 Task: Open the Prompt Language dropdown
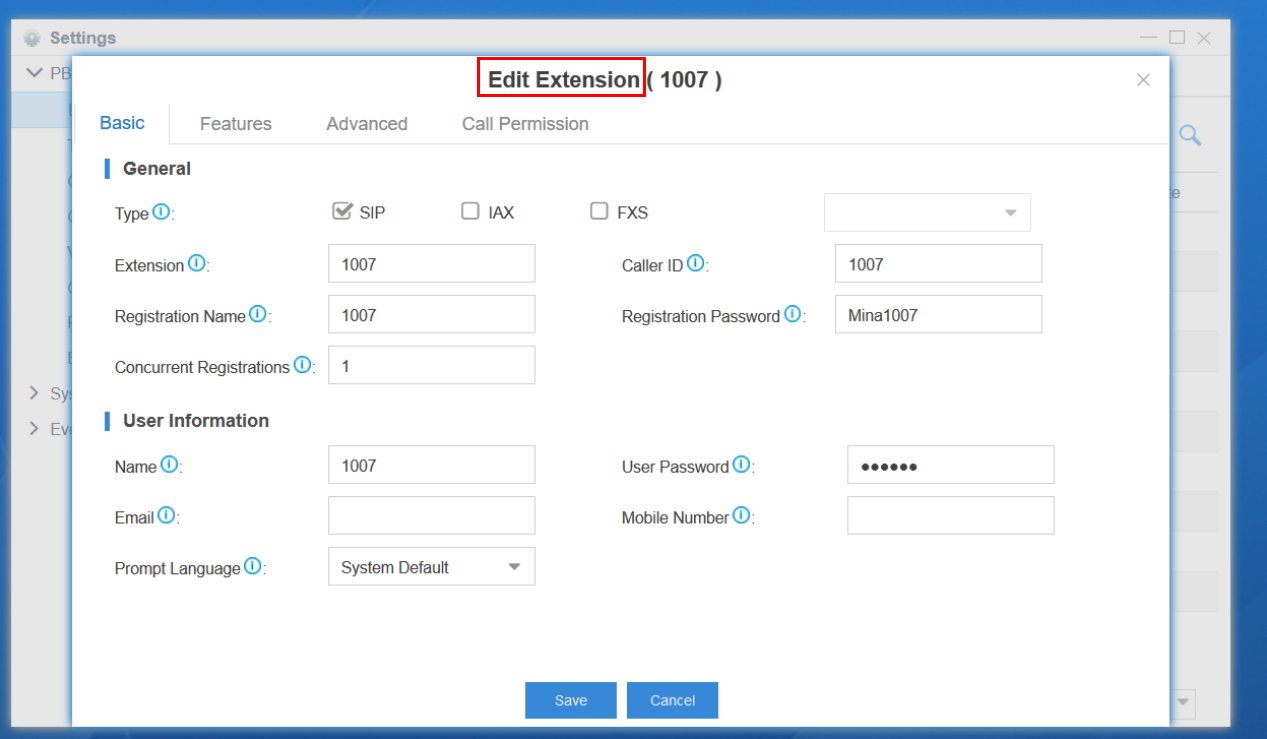coord(431,566)
